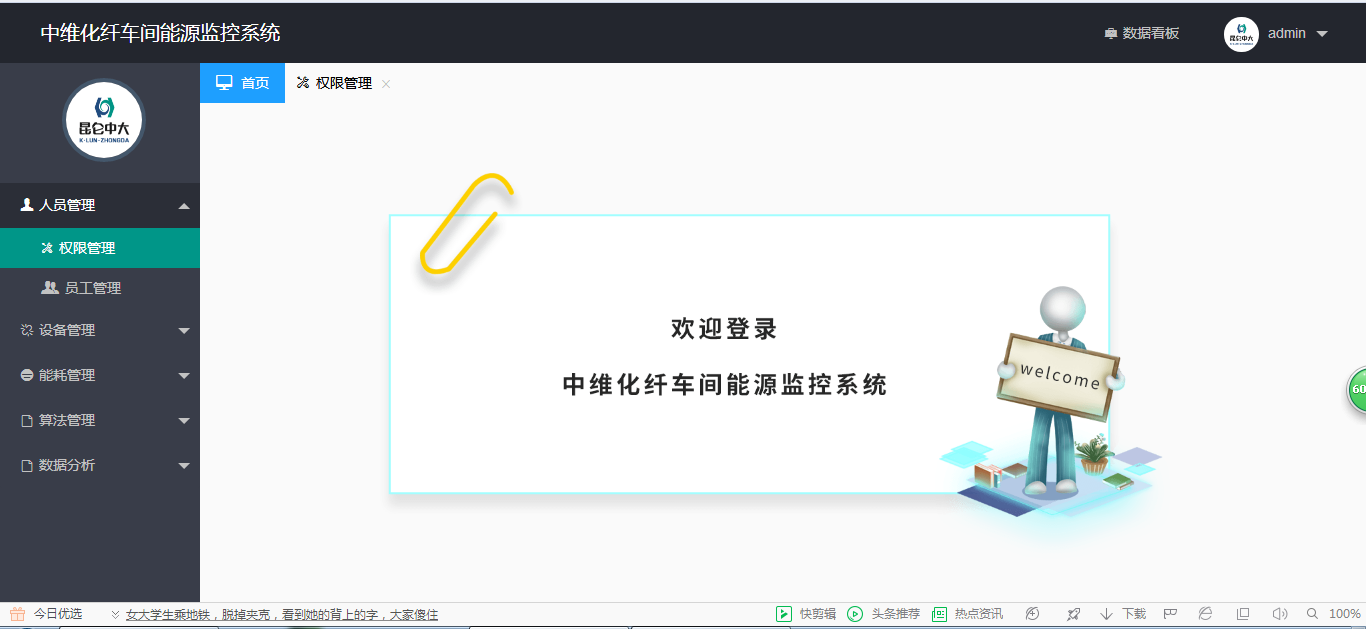The width and height of the screenshot is (1366, 629).
Task: Open the 快剪辑 video editor button
Action: (x=806, y=614)
